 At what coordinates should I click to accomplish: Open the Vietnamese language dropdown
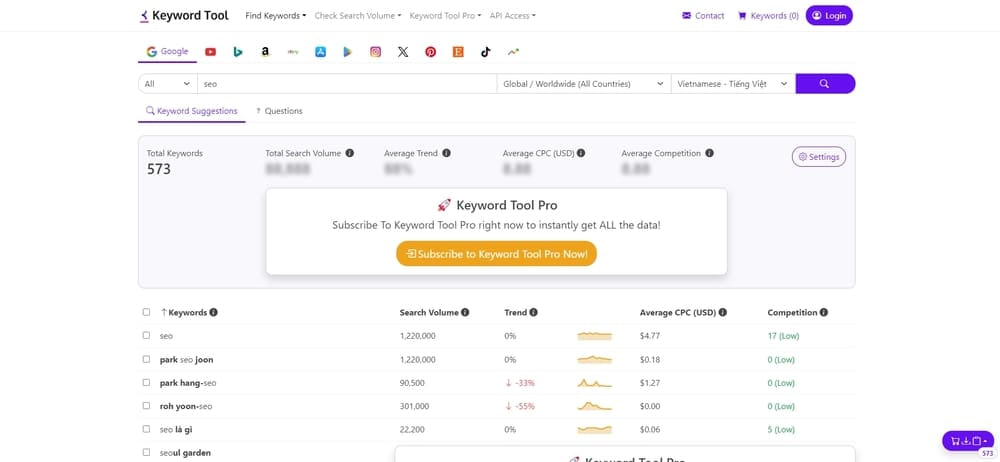coord(733,84)
